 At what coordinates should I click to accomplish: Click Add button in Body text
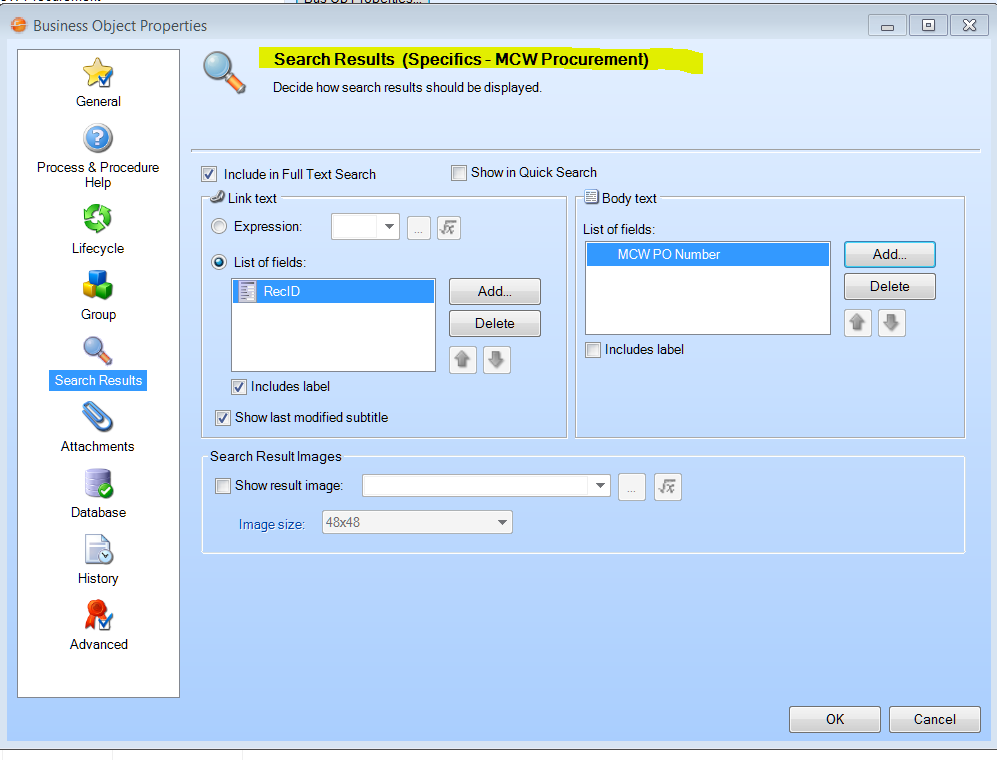click(x=889, y=255)
